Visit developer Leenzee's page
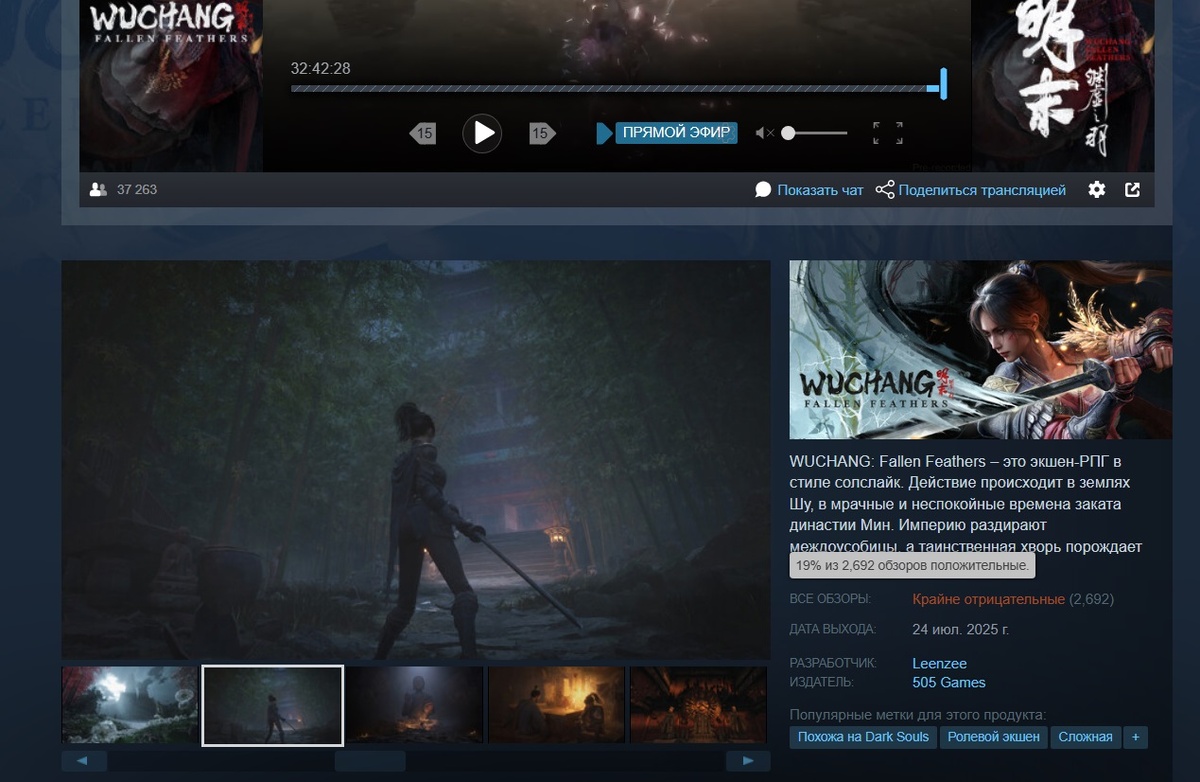The height and width of the screenshot is (782, 1200). tap(938, 663)
